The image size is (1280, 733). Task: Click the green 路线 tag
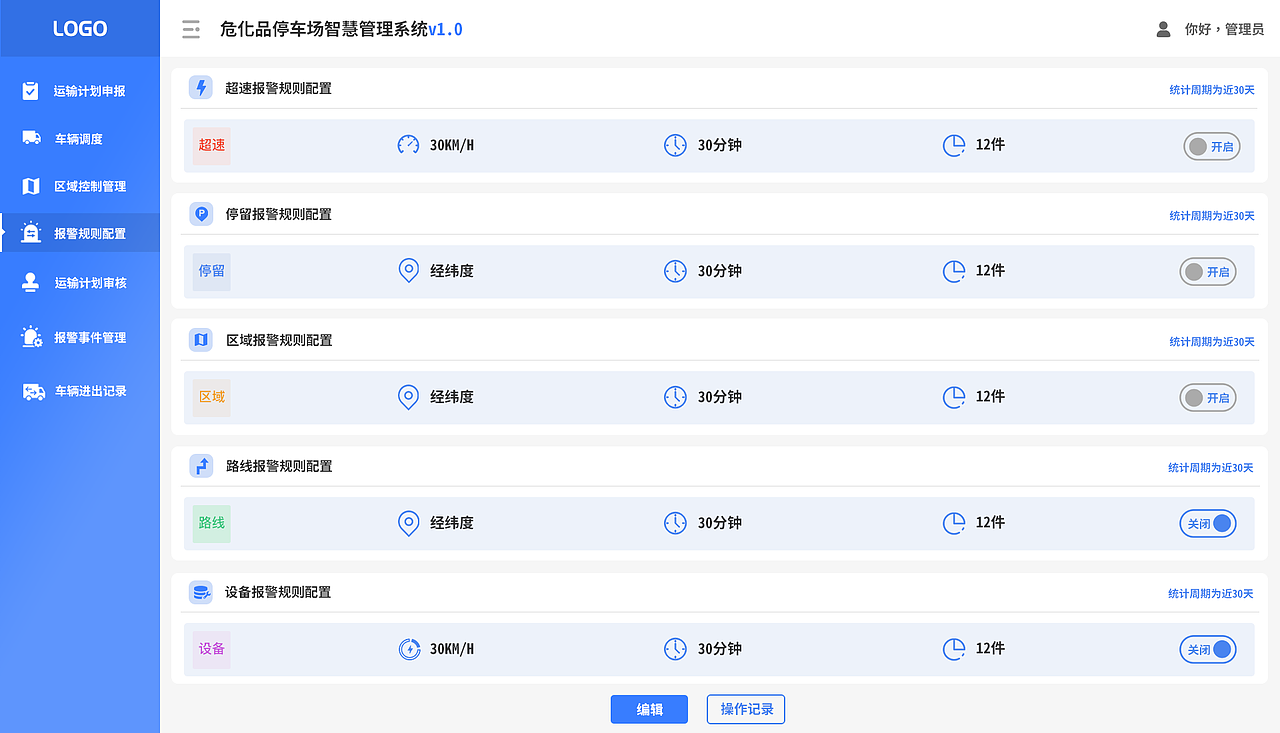coord(212,524)
